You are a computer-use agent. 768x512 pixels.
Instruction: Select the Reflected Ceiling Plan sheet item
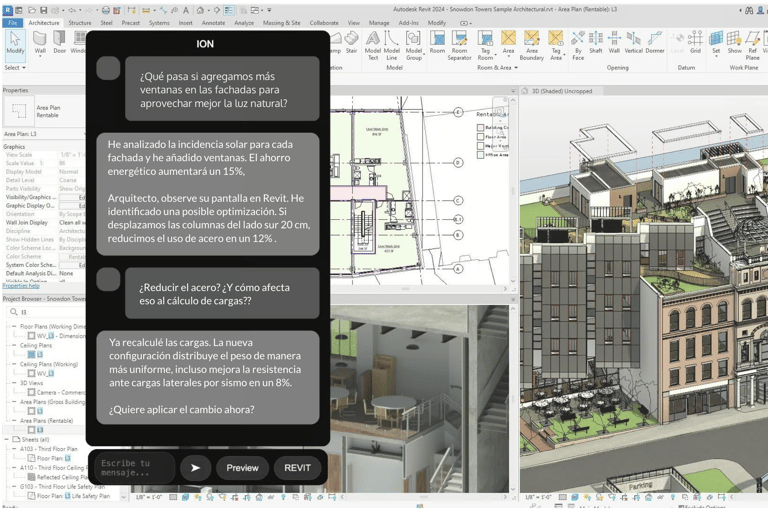pyautogui.click(x=56, y=477)
